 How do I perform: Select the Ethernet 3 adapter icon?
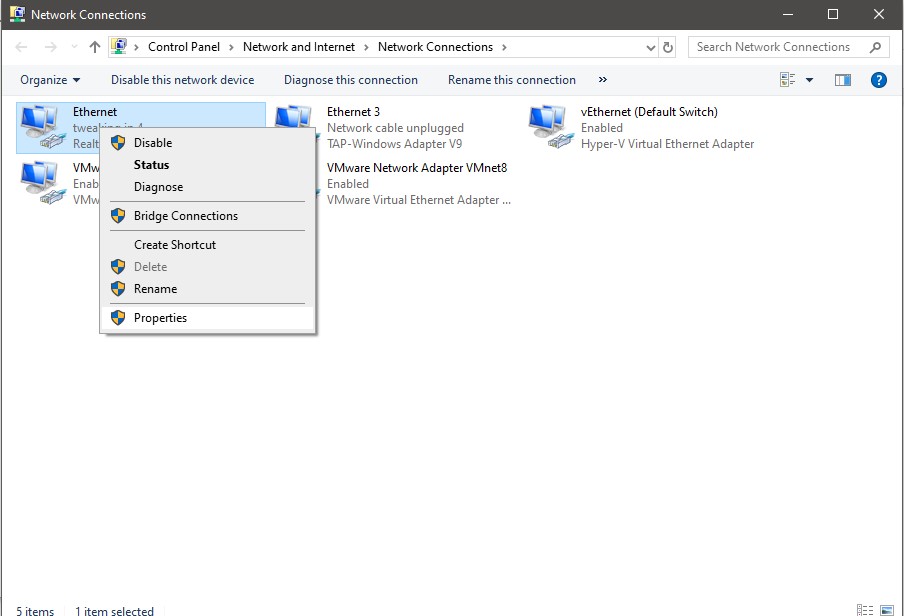tap(295, 117)
